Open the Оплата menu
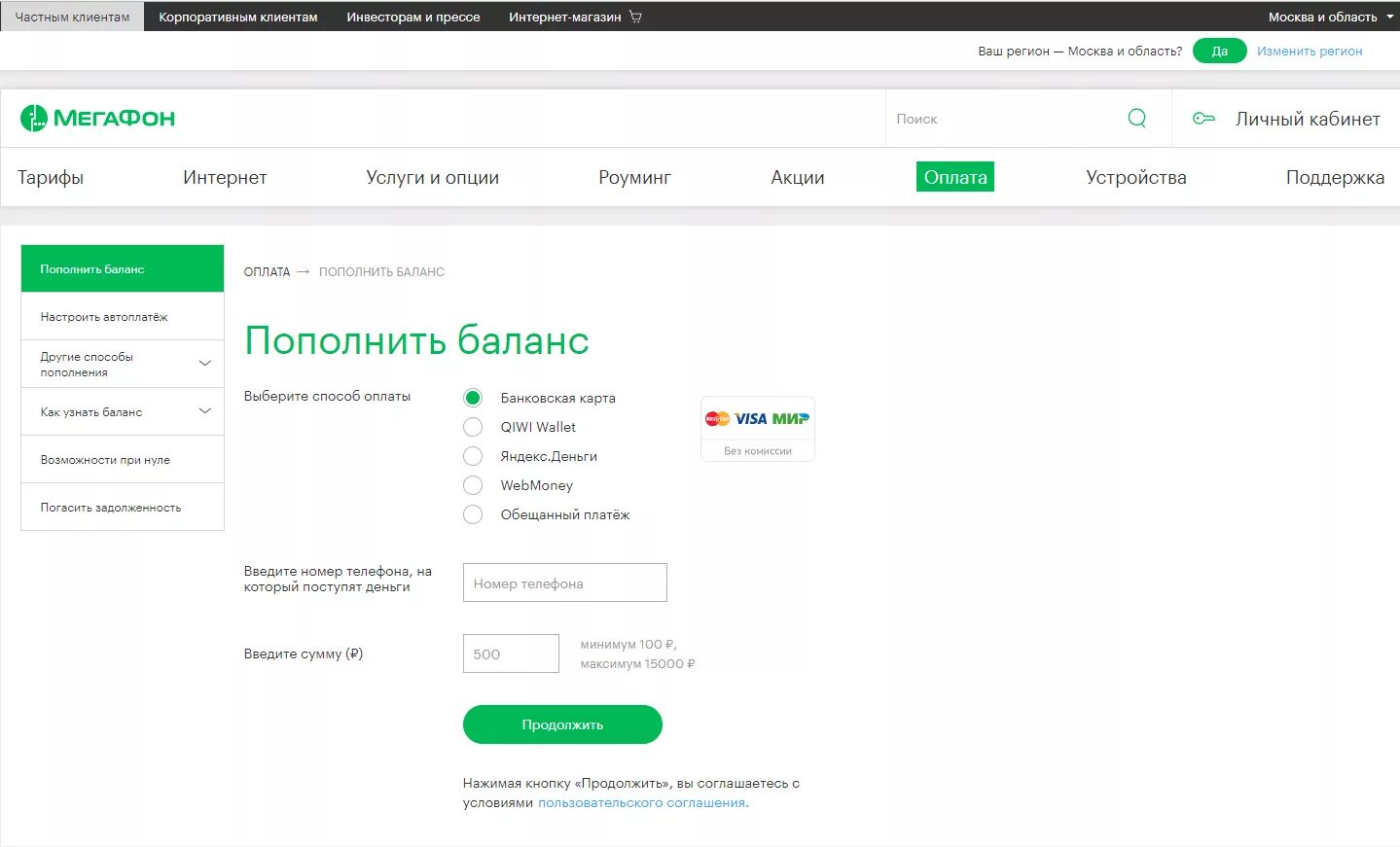The image size is (1400, 847). click(955, 177)
